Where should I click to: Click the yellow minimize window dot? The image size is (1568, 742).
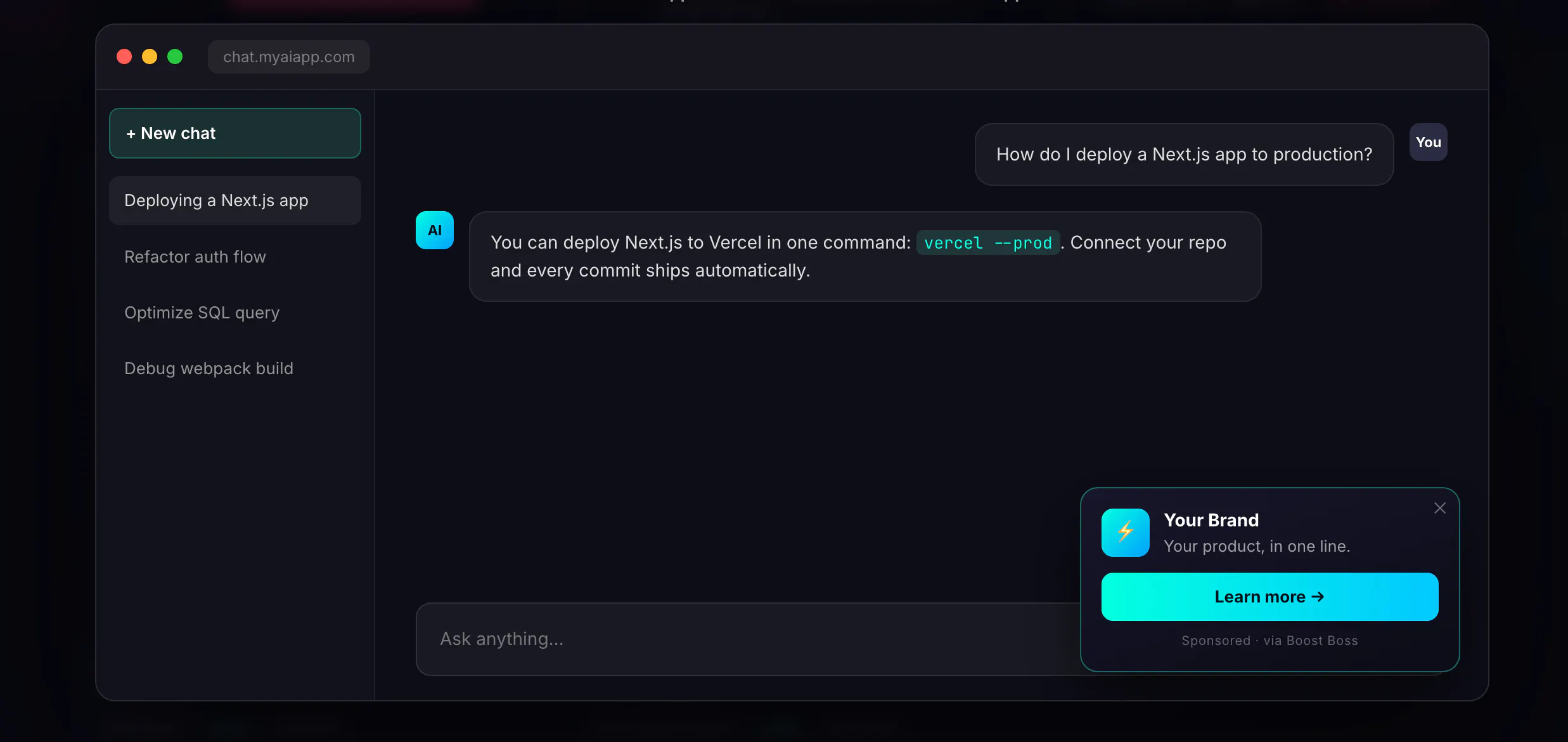[150, 57]
